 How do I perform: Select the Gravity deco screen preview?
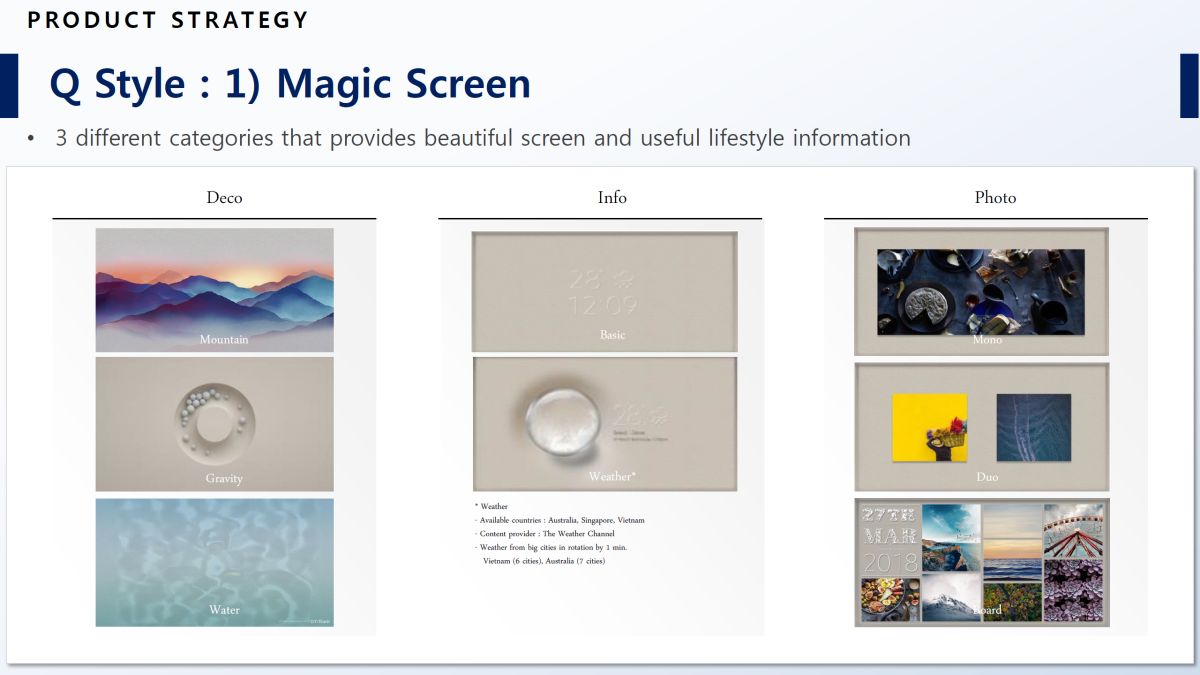click(x=214, y=424)
